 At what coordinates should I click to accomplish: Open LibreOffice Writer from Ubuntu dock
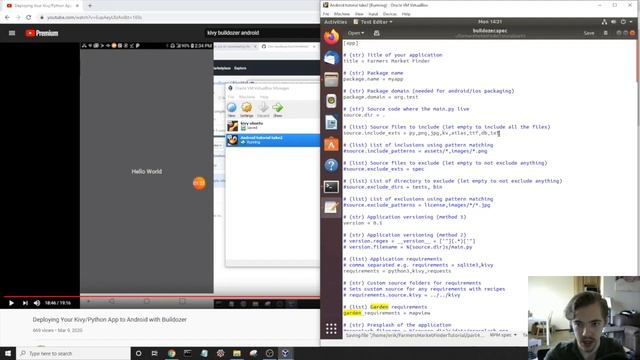pos(331,122)
